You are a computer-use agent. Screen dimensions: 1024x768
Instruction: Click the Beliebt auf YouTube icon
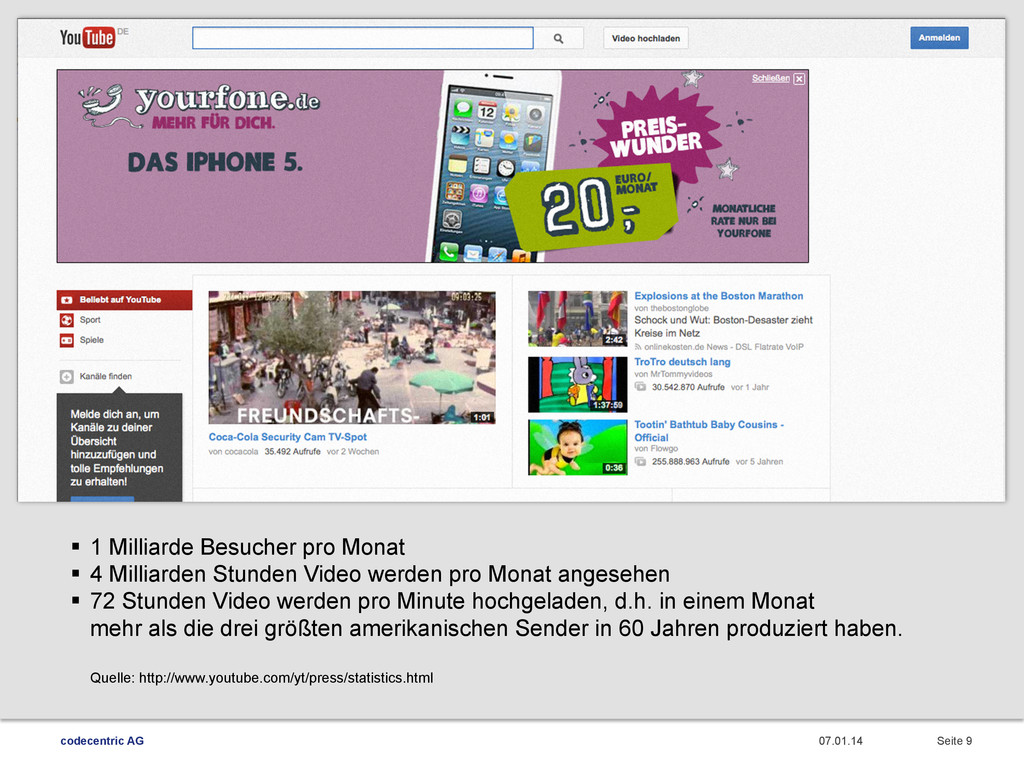67,300
